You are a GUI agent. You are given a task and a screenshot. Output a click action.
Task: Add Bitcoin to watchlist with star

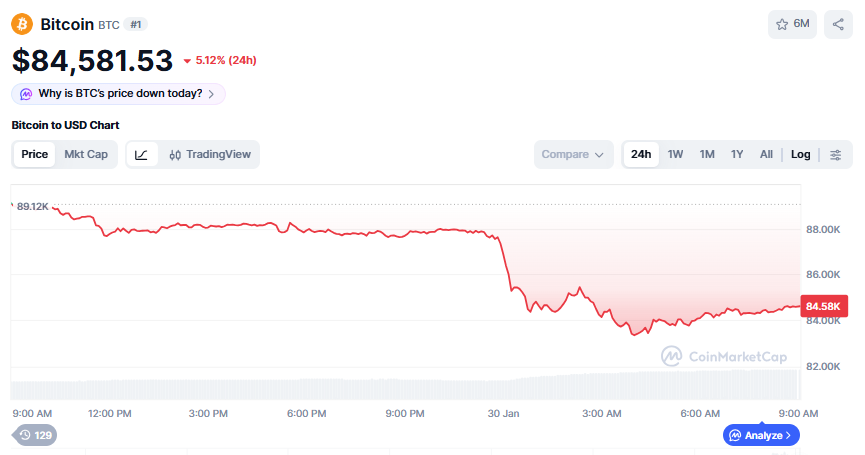click(x=792, y=24)
